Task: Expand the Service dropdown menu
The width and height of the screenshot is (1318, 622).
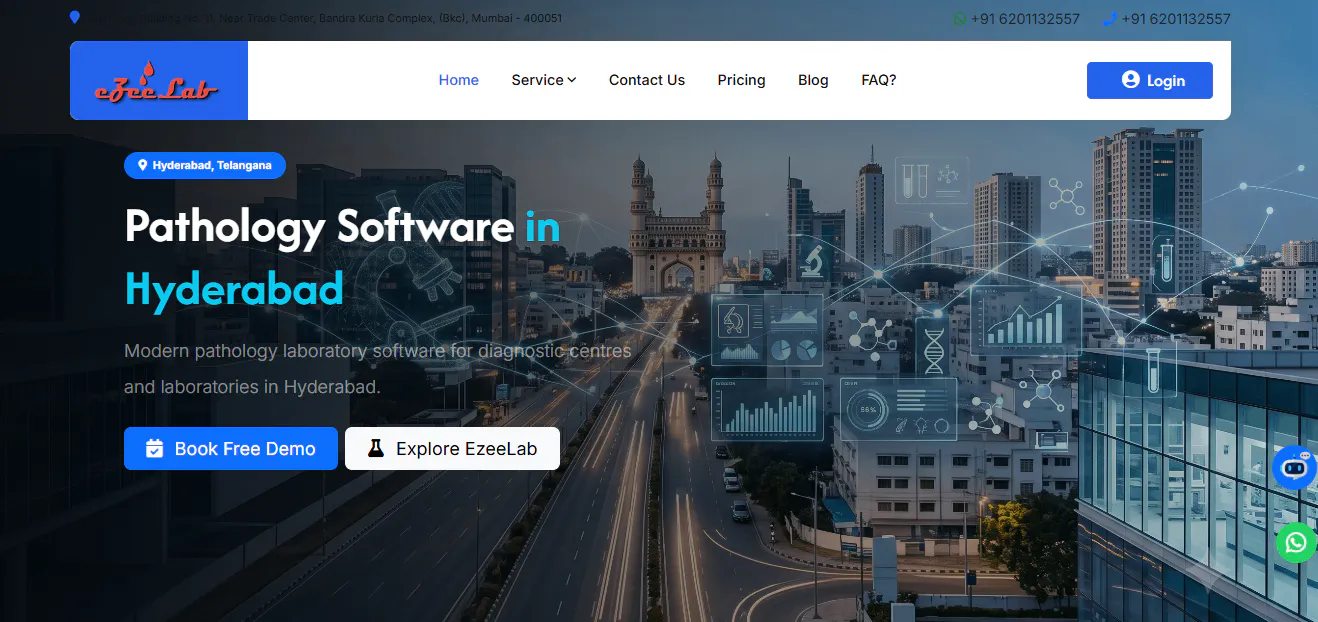Action: (543, 80)
